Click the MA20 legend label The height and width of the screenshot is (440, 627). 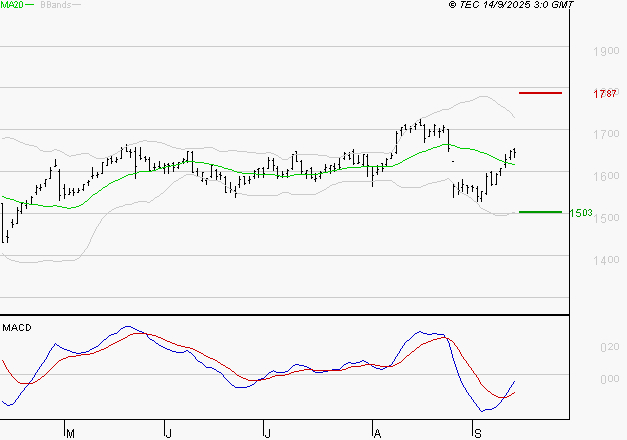(x=12, y=5)
